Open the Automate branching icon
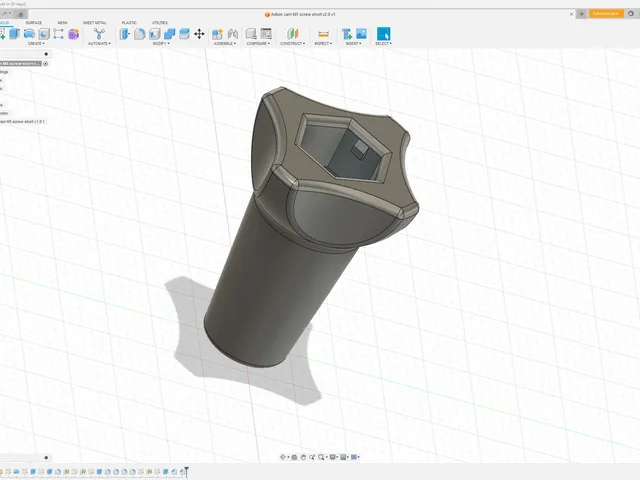This screenshot has width=640, height=480. tap(99, 34)
